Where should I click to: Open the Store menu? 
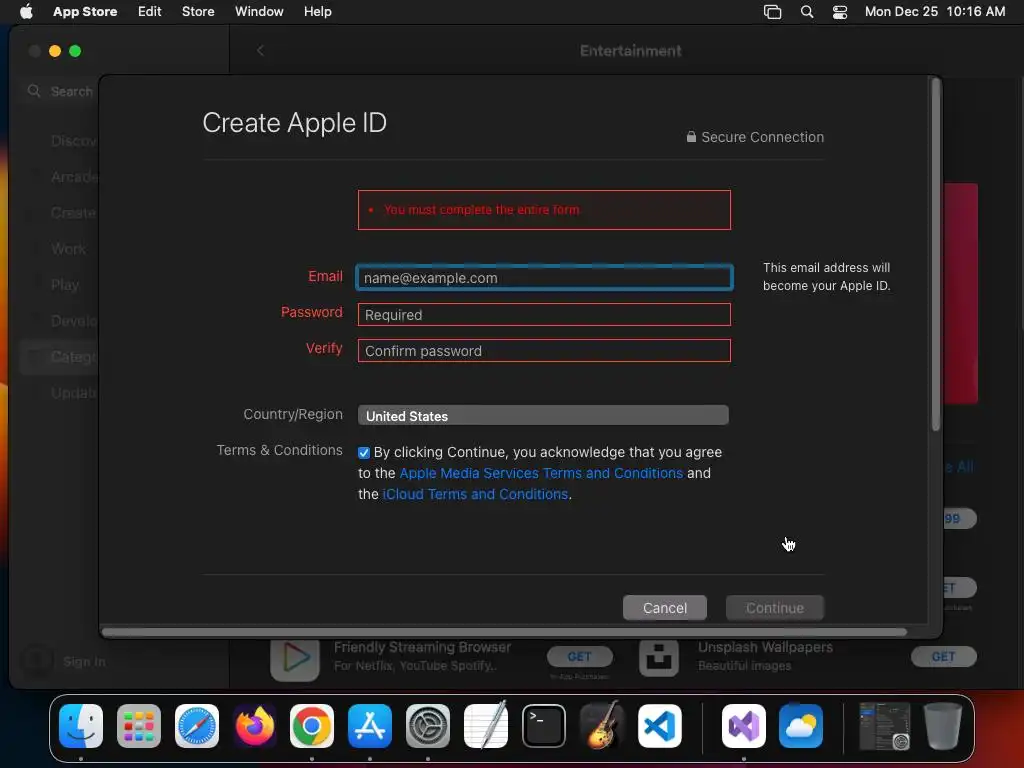coord(198,12)
